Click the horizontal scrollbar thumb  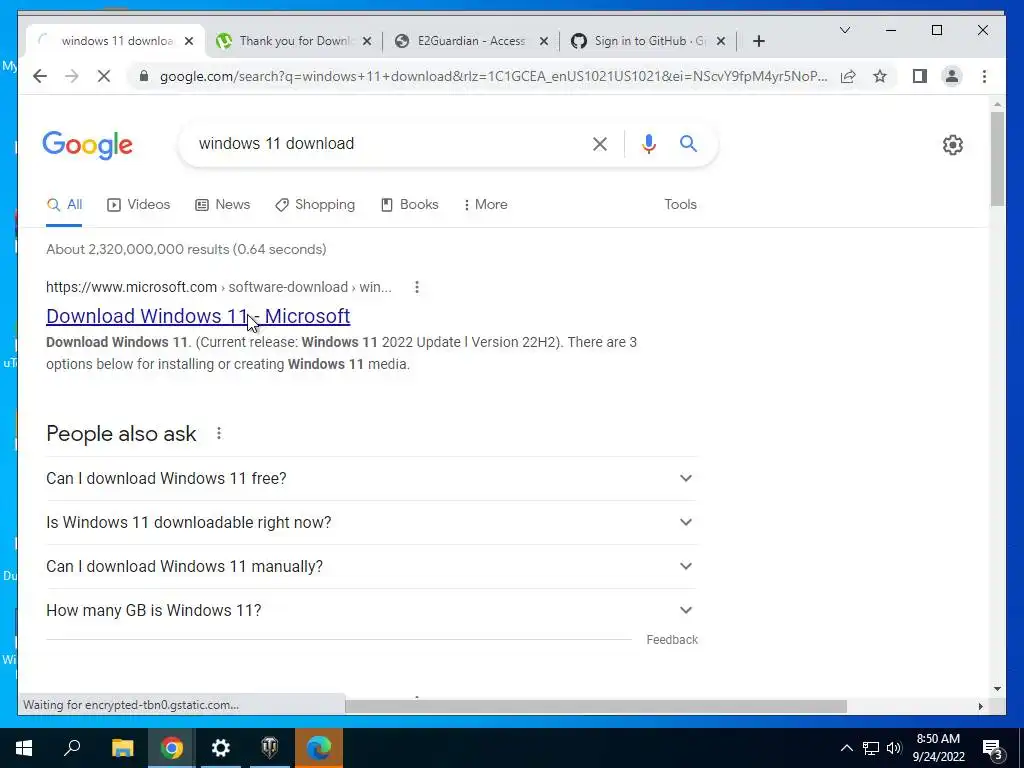click(596, 707)
